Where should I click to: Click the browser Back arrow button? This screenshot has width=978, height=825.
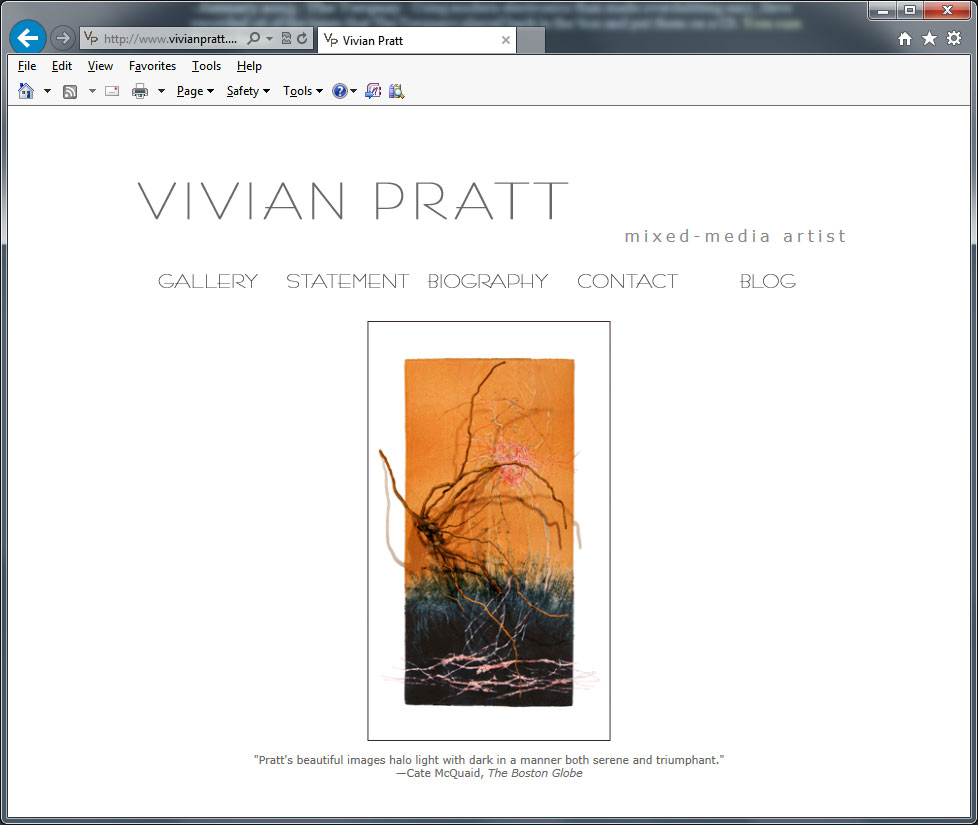pos(28,39)
